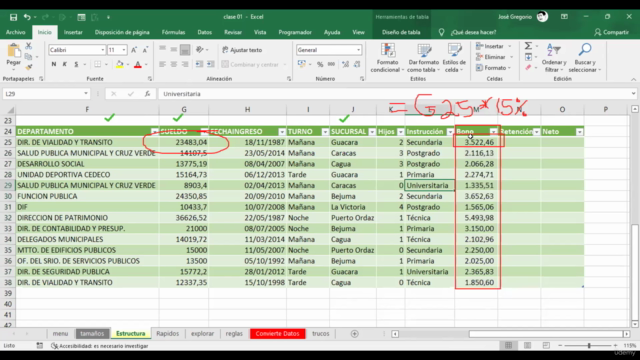640x360 pixels.
Task: Expand the Name Box dropdown
Action: coord(86,94)
